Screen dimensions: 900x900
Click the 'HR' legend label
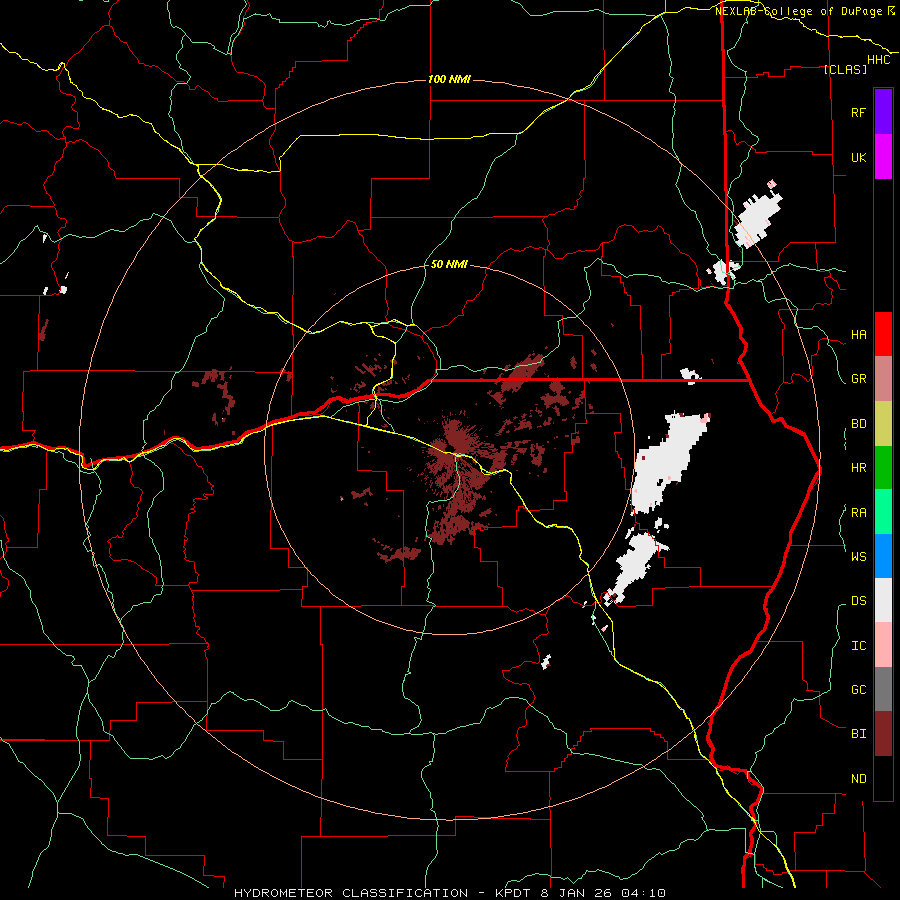coord(858,468)
